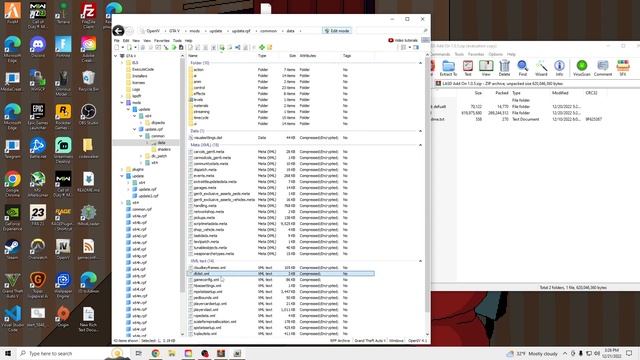640x360 pixels.
Task: Select the 'playercardsetup.xml' file row
Action: 281,304
